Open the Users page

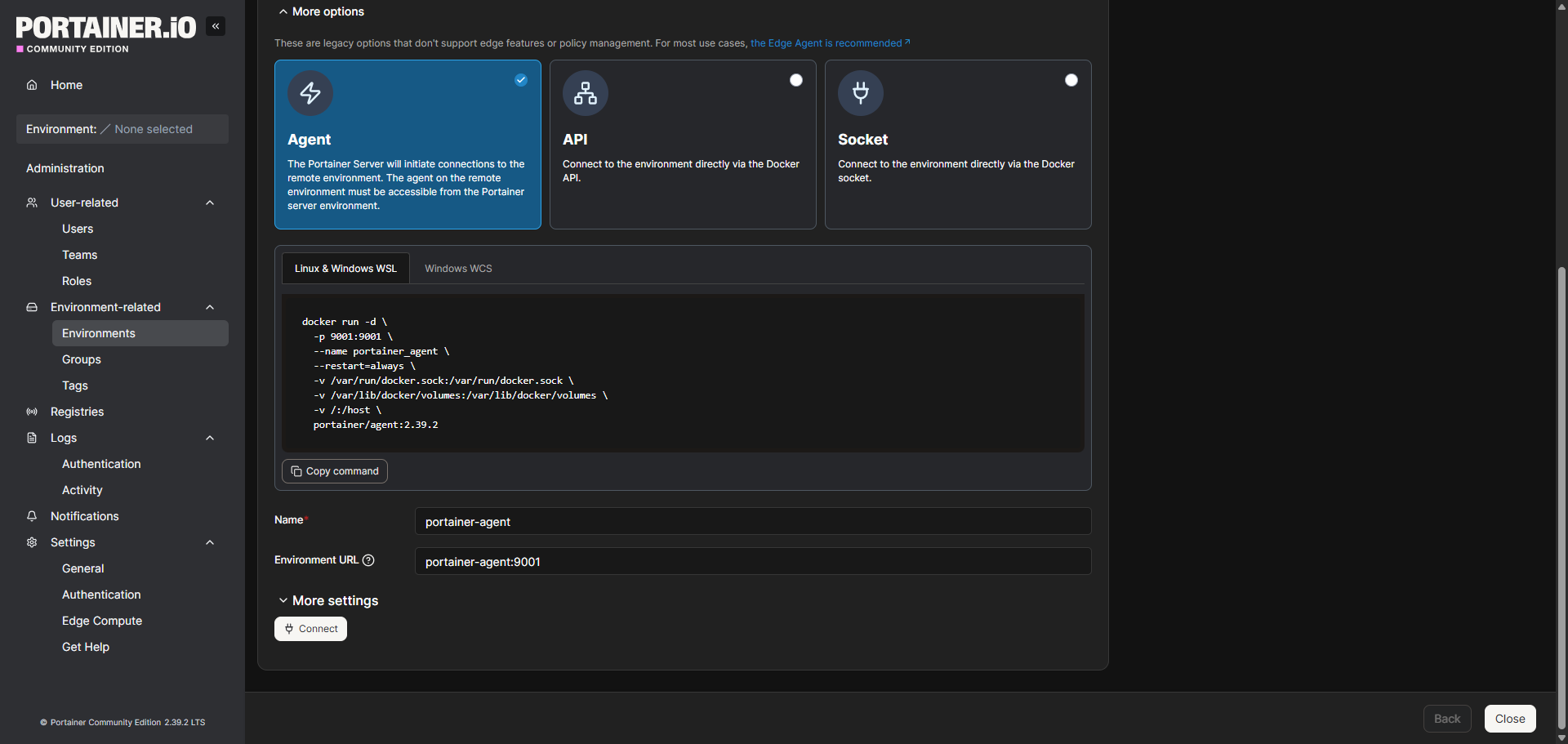[x=78, y=229]
